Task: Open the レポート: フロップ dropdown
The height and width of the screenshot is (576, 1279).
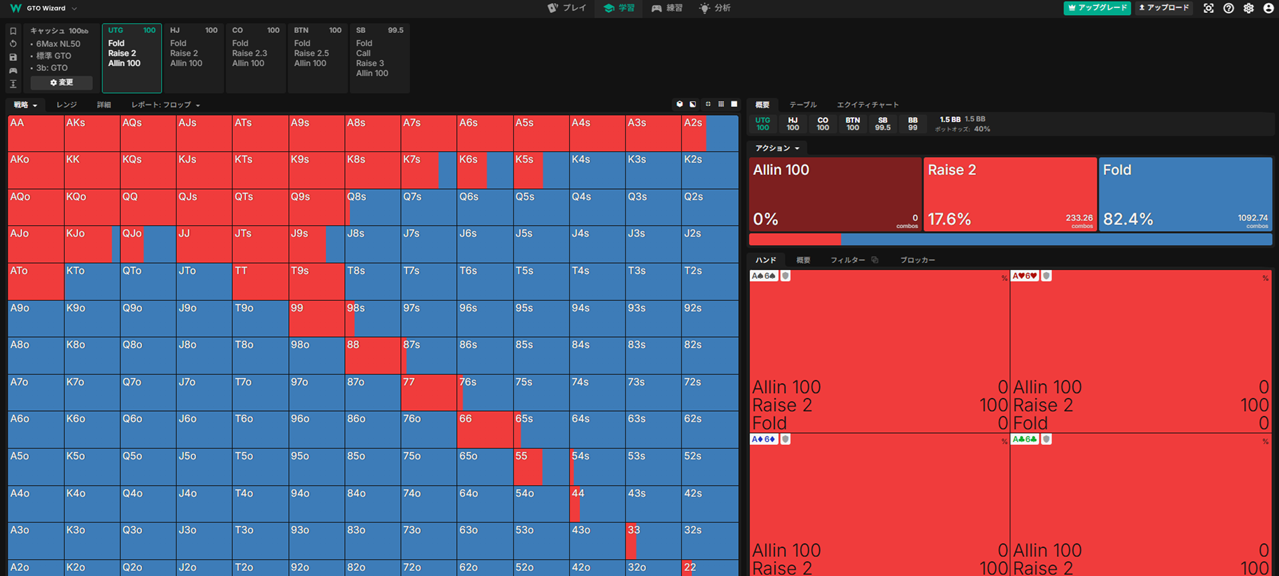Action: (x=166, y=105)
